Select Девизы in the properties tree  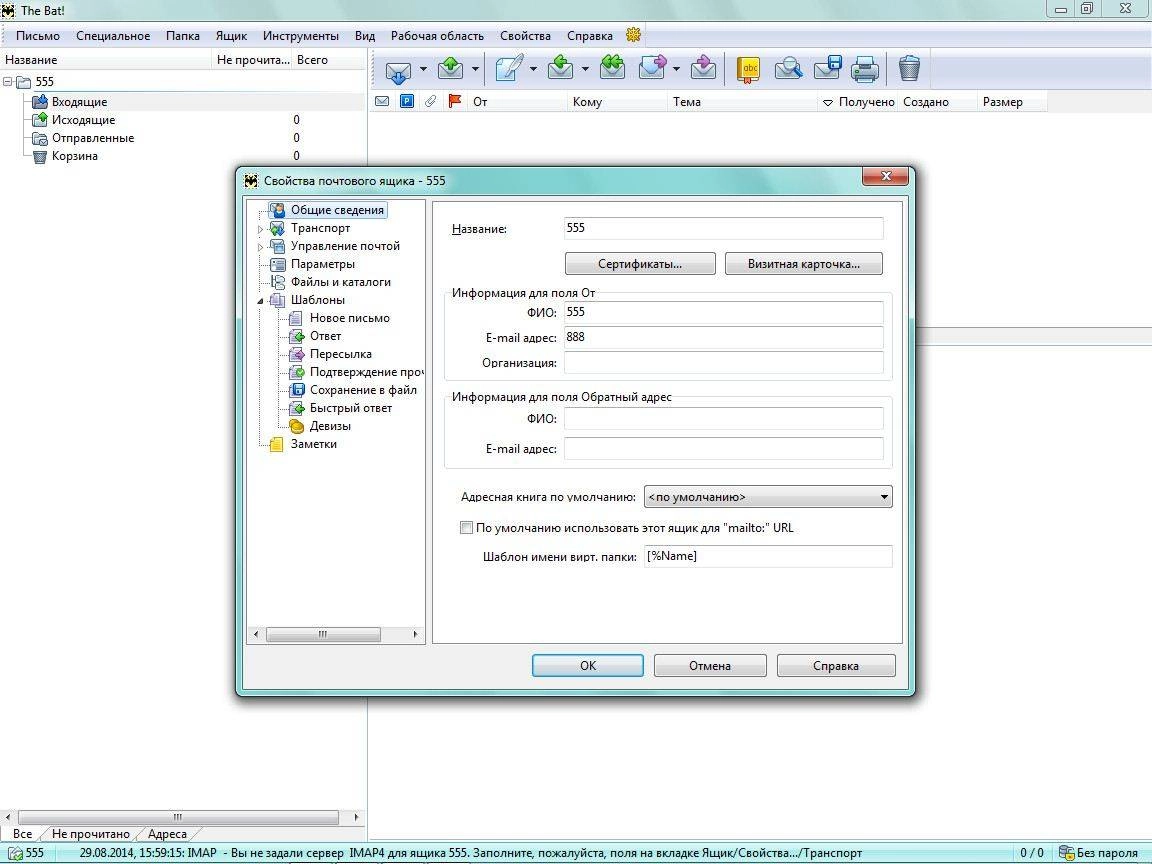(330, 426)
